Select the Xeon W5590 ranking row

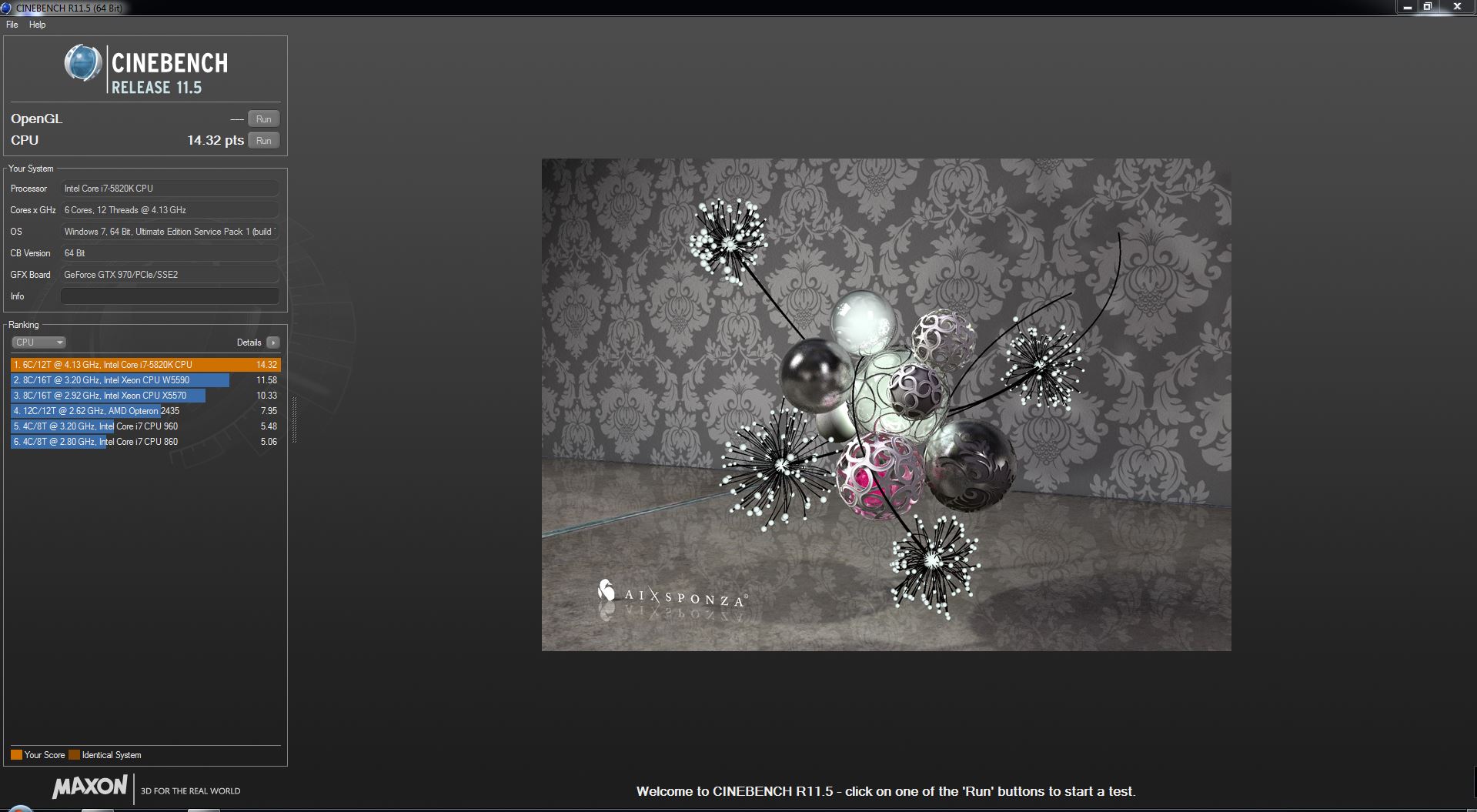click(145, 380)
